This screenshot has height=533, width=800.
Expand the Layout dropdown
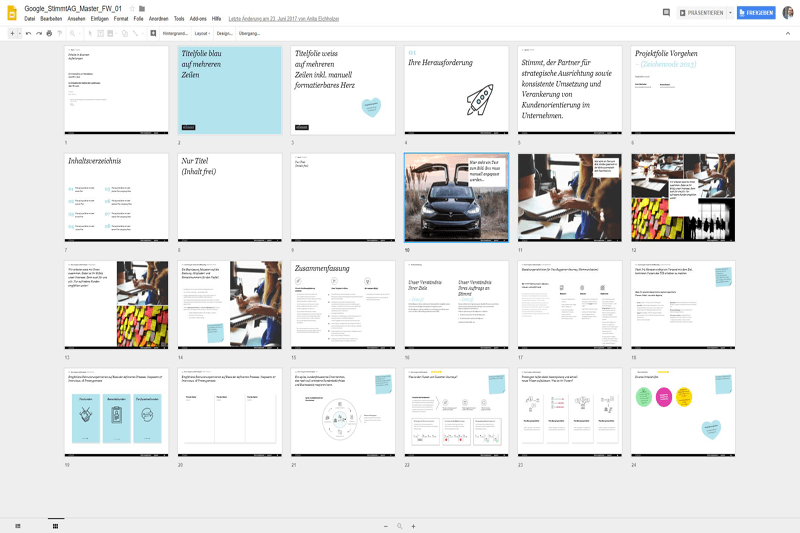pyautogui.click(x=202, y=34)
